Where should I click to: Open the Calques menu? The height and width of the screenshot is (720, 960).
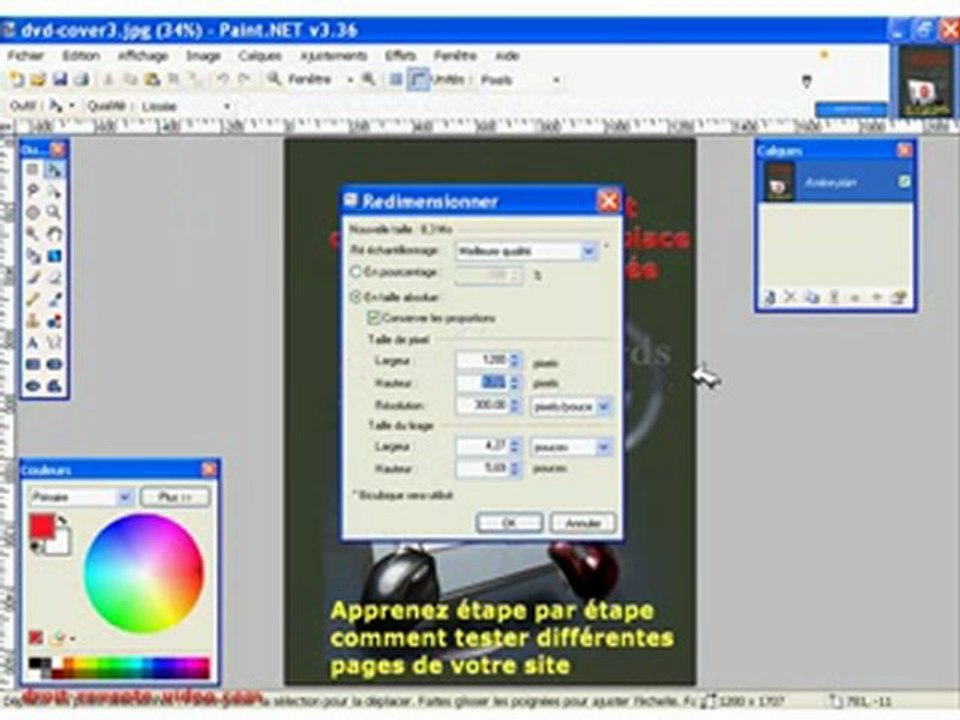click(260, 56)
